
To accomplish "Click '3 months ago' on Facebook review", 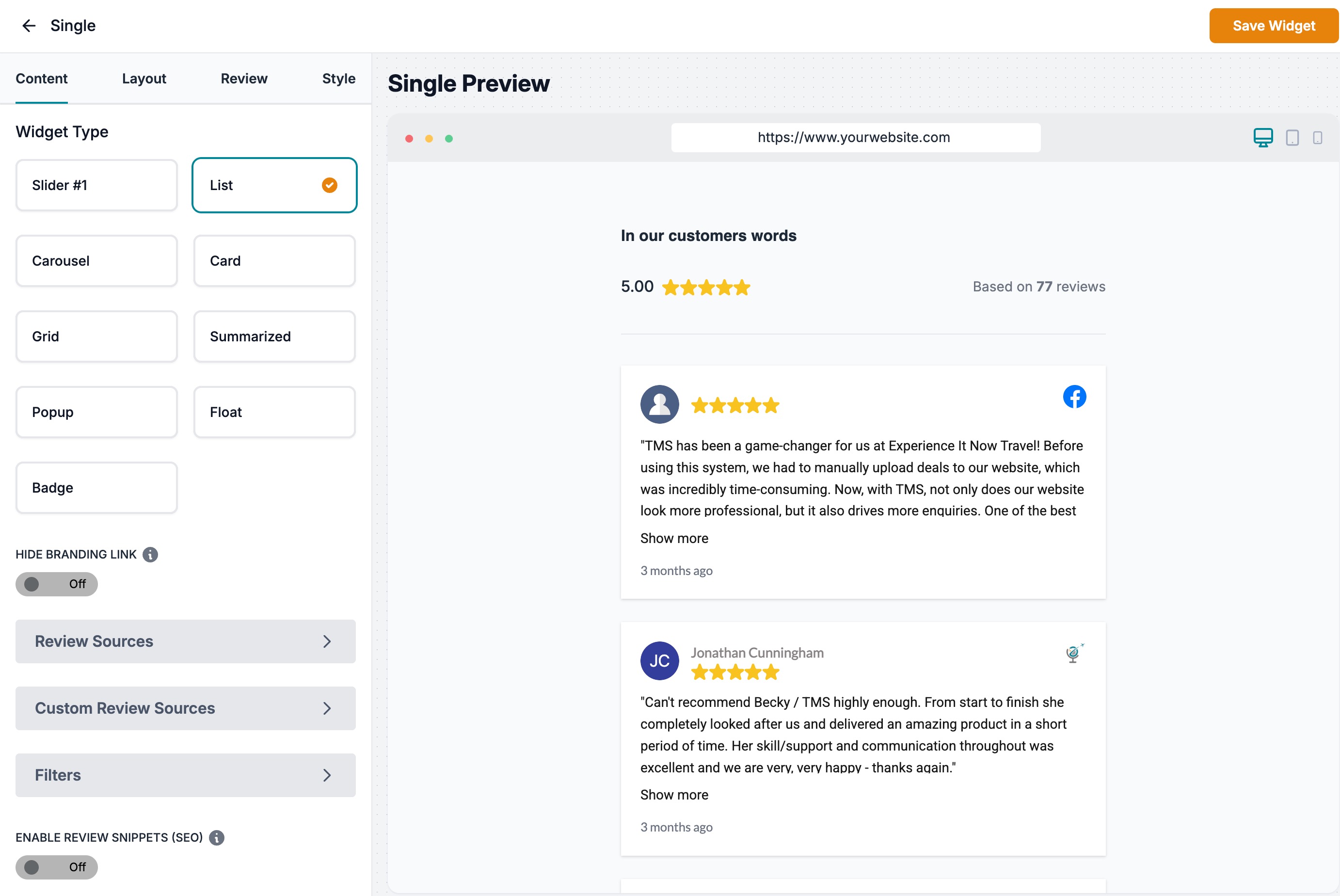I will [677, 570].
